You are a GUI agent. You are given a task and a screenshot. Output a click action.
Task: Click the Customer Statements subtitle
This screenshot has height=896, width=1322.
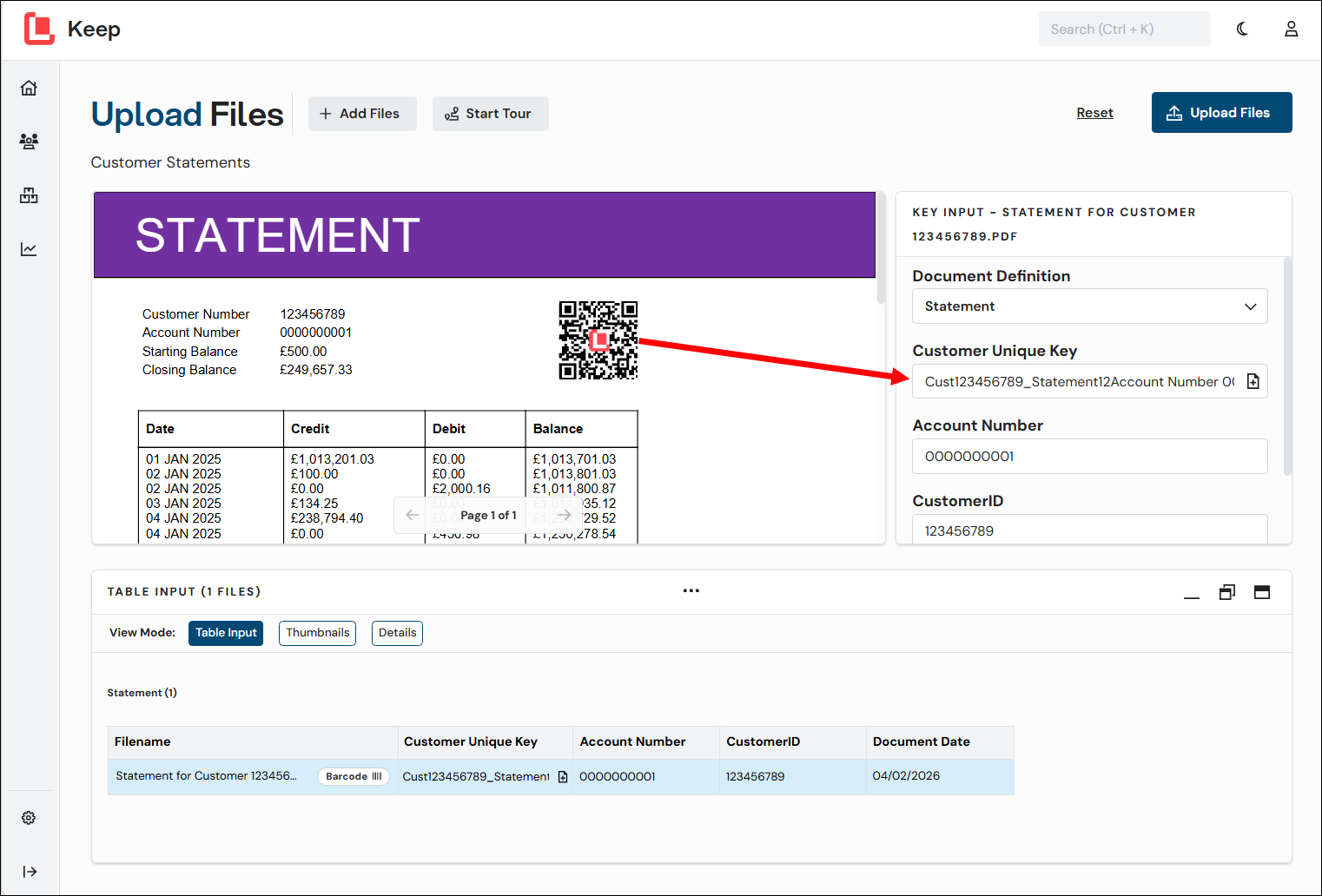(x=170, y=162)
